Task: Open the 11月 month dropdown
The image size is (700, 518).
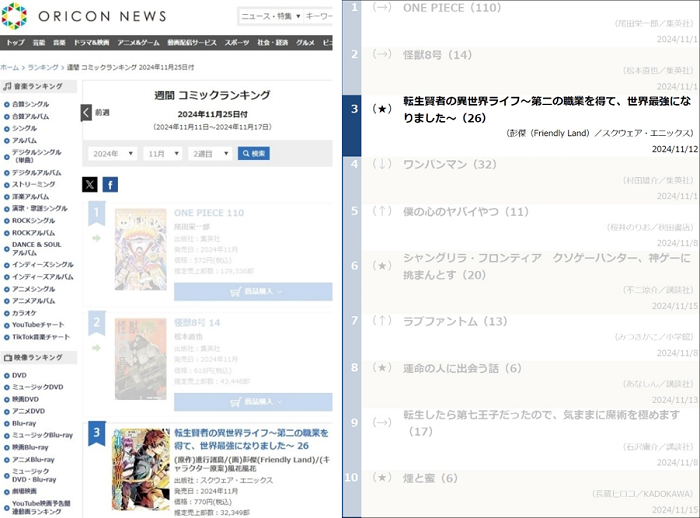Action: [162, 154]
